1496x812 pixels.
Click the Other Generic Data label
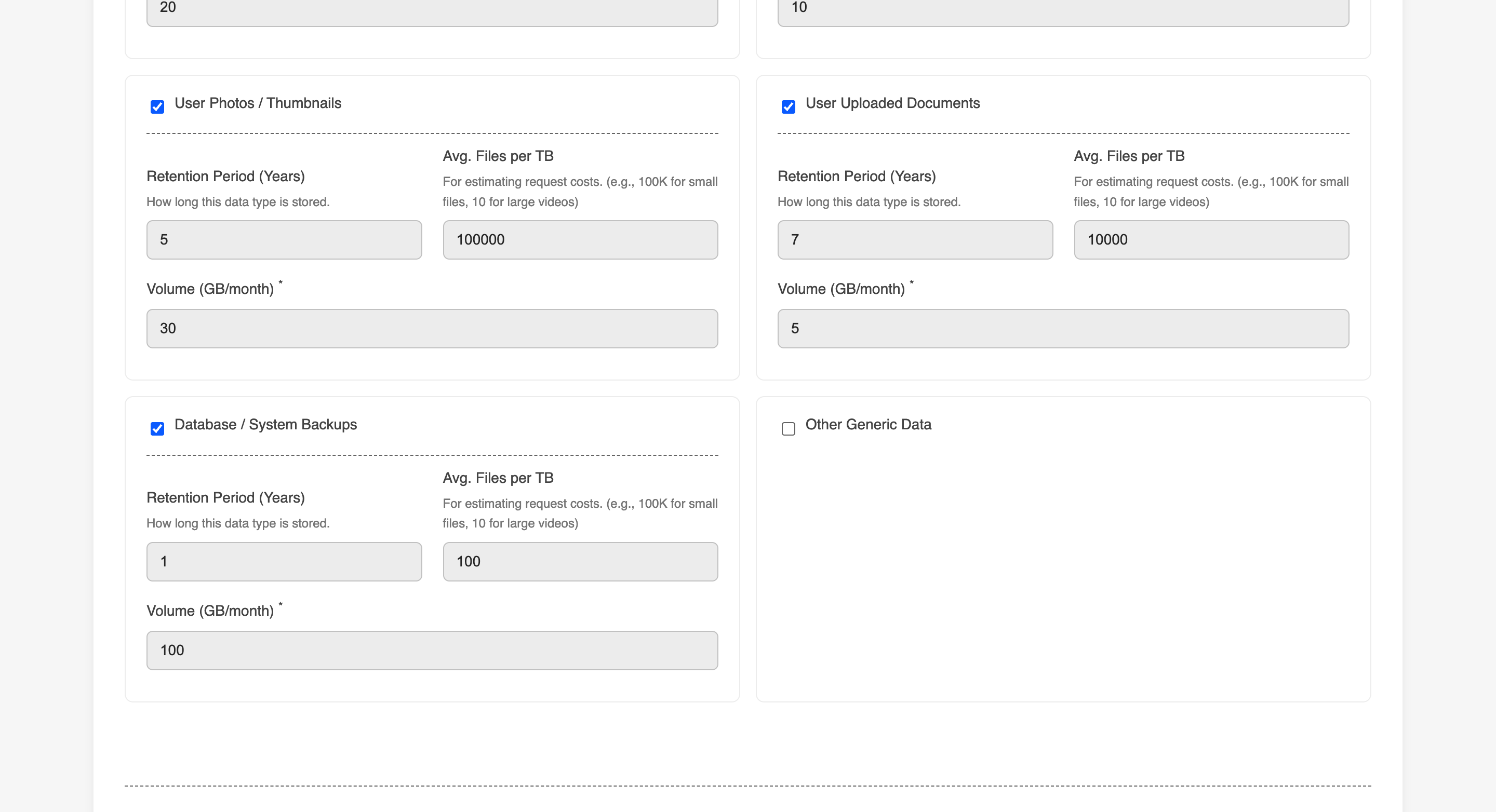867,425
